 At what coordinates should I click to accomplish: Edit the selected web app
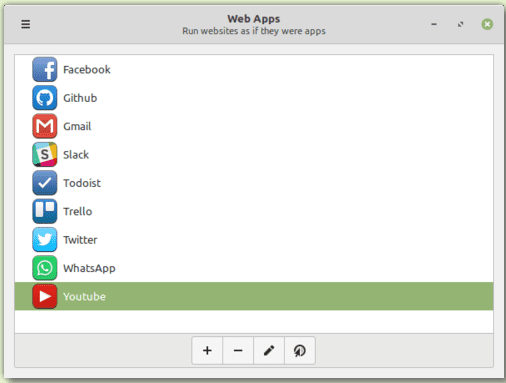269,350
